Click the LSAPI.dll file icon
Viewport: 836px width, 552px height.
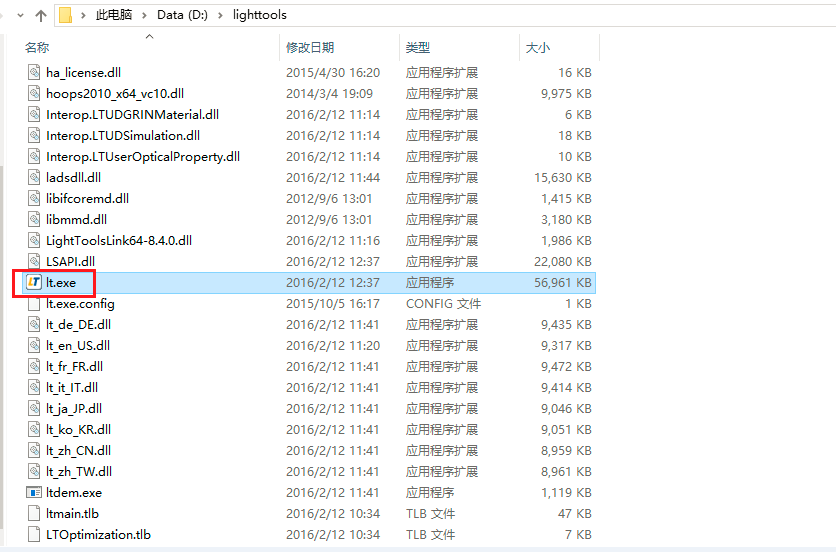pos(34,261)
